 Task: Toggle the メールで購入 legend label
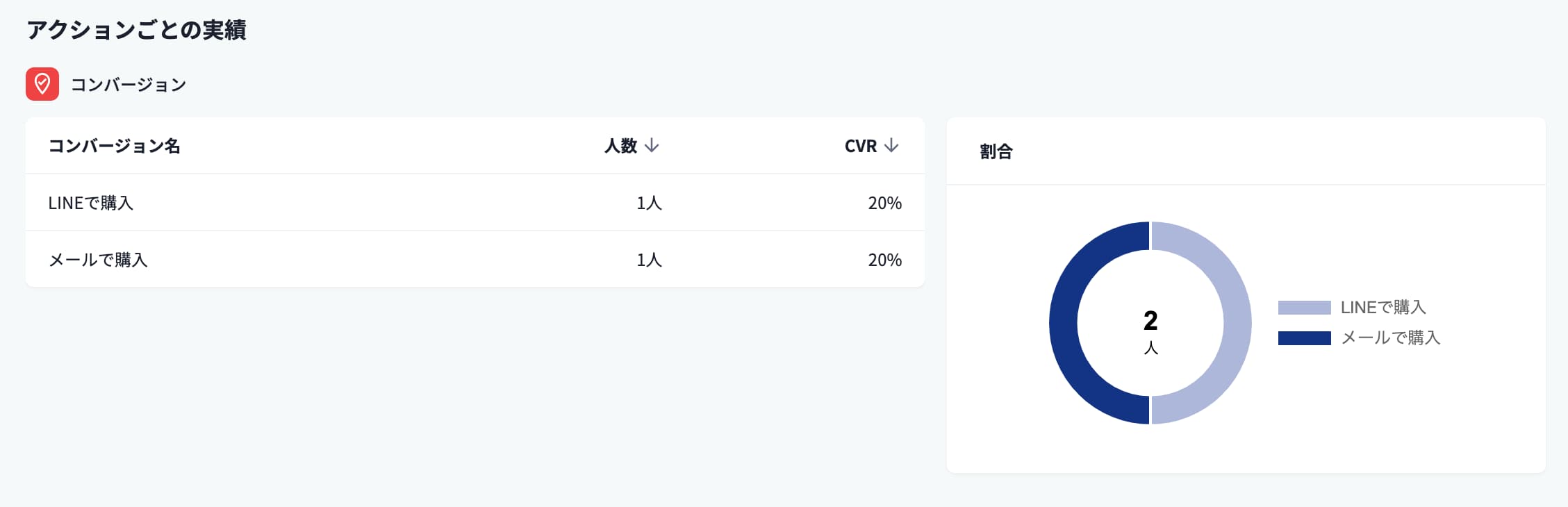coord(1390,338)
